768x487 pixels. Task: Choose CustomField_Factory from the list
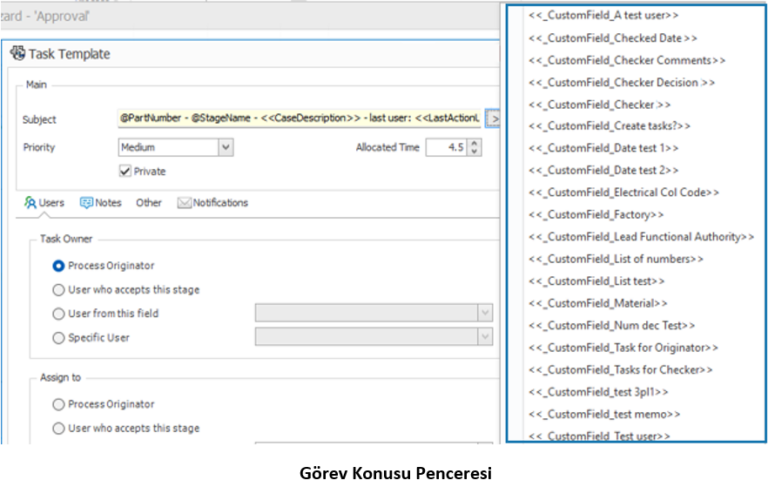(596, 214)
